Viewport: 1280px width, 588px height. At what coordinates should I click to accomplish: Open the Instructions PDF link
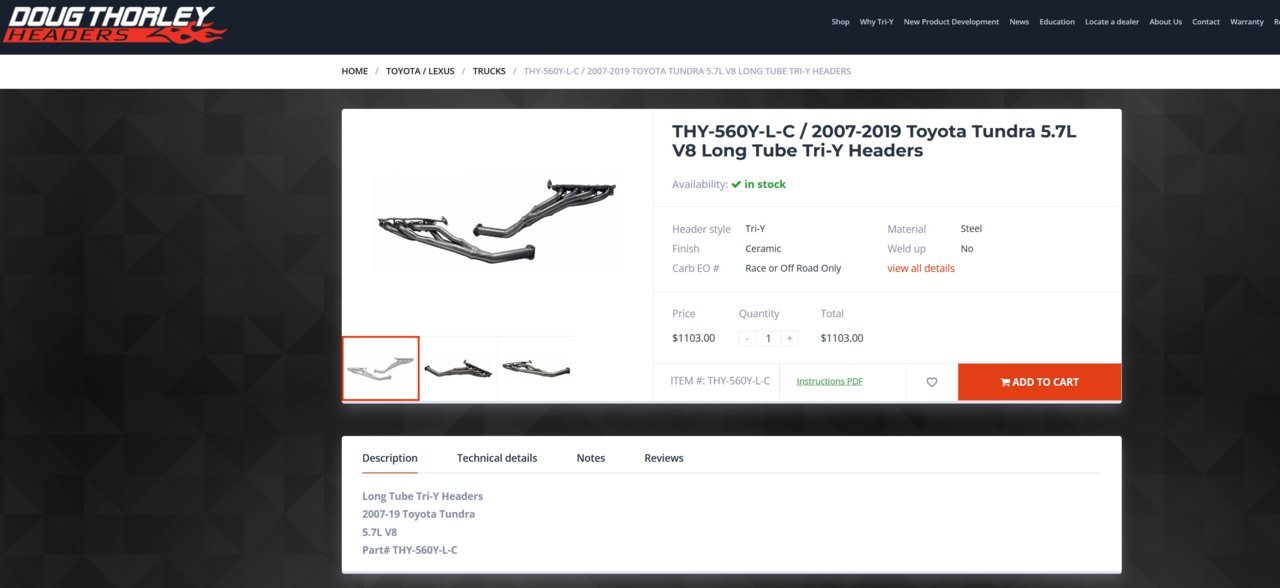click(829, 381)
